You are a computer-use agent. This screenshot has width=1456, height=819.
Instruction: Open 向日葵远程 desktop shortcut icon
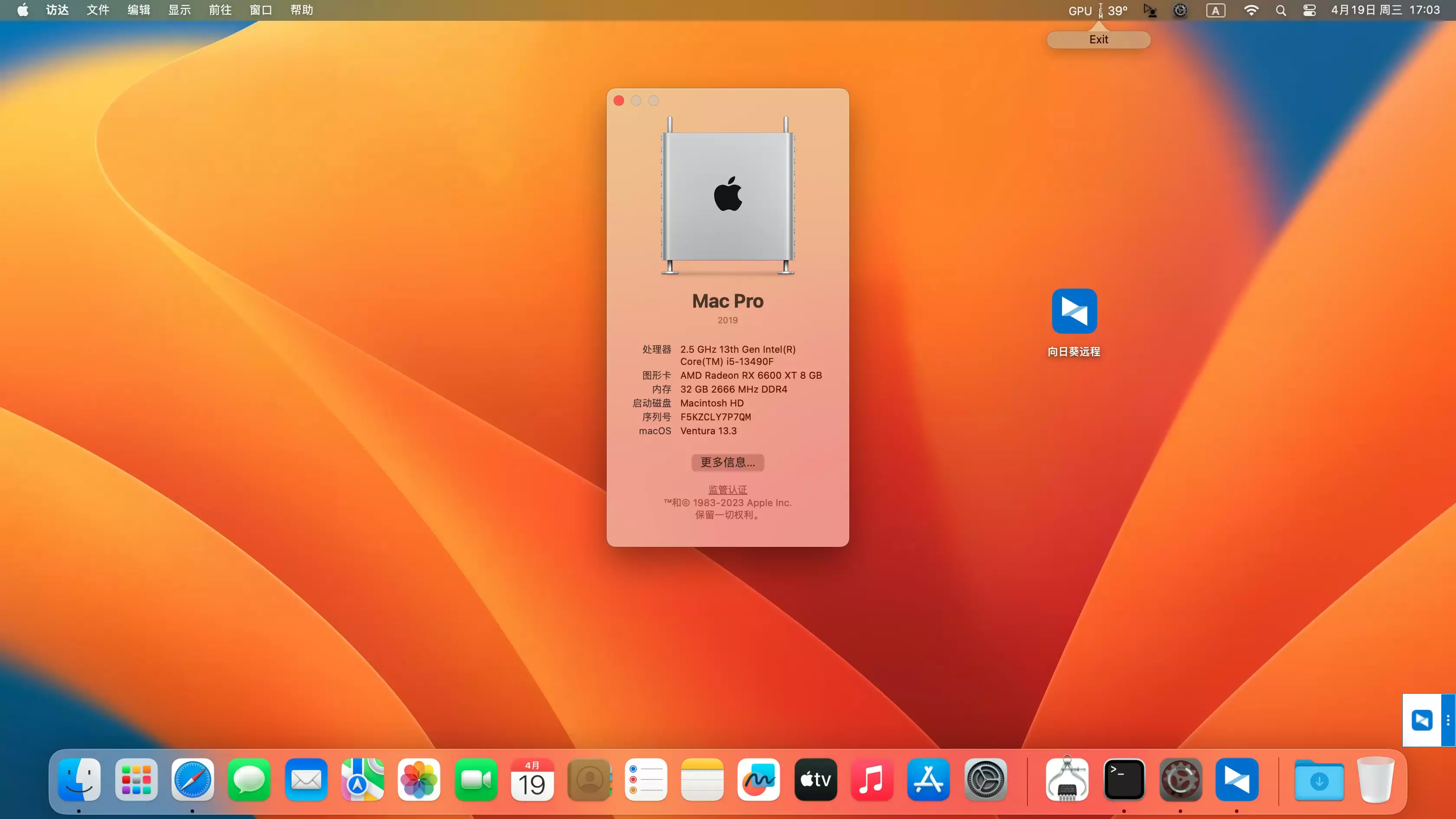pos(1074,312)
